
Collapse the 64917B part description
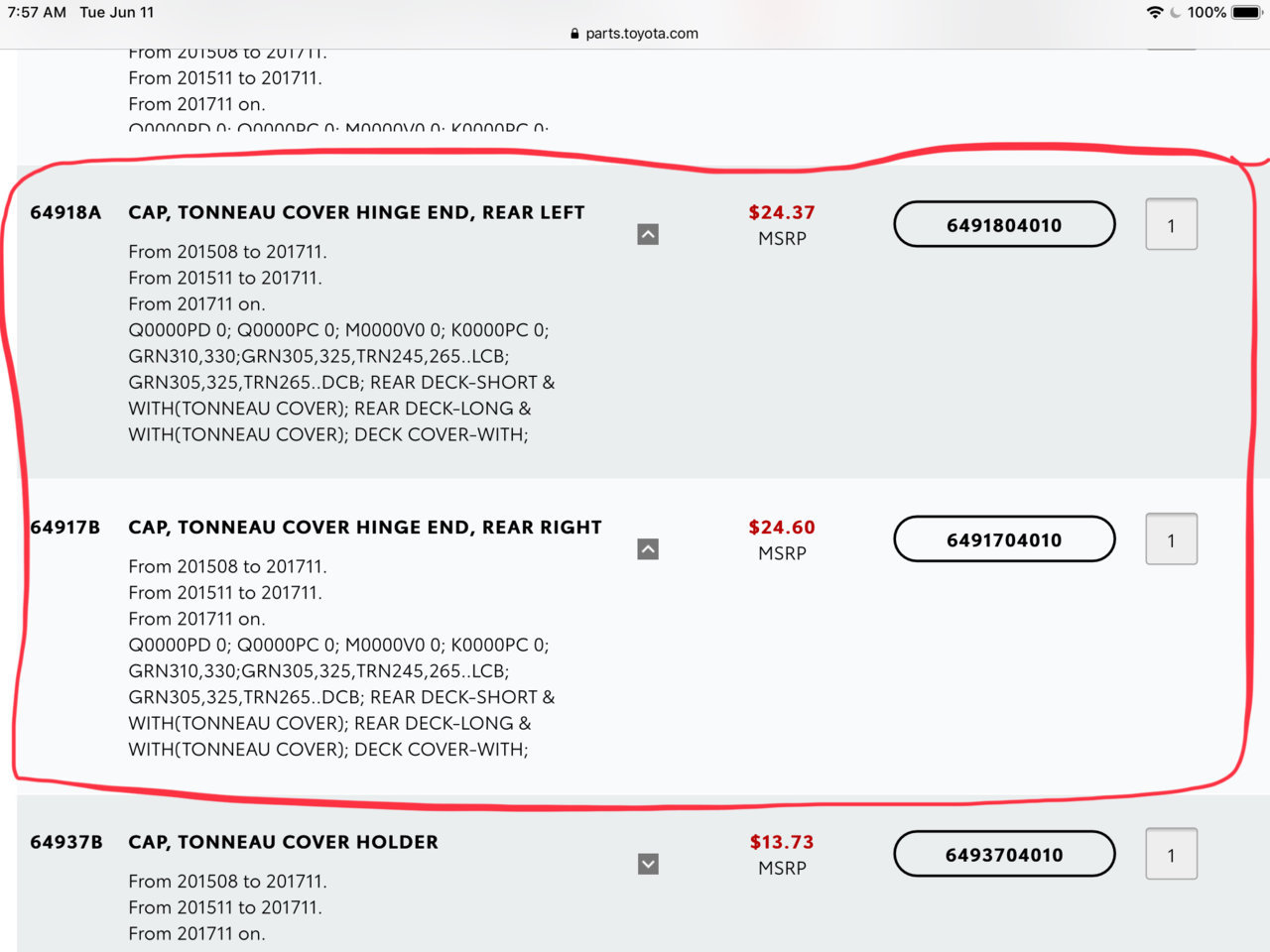648,548
